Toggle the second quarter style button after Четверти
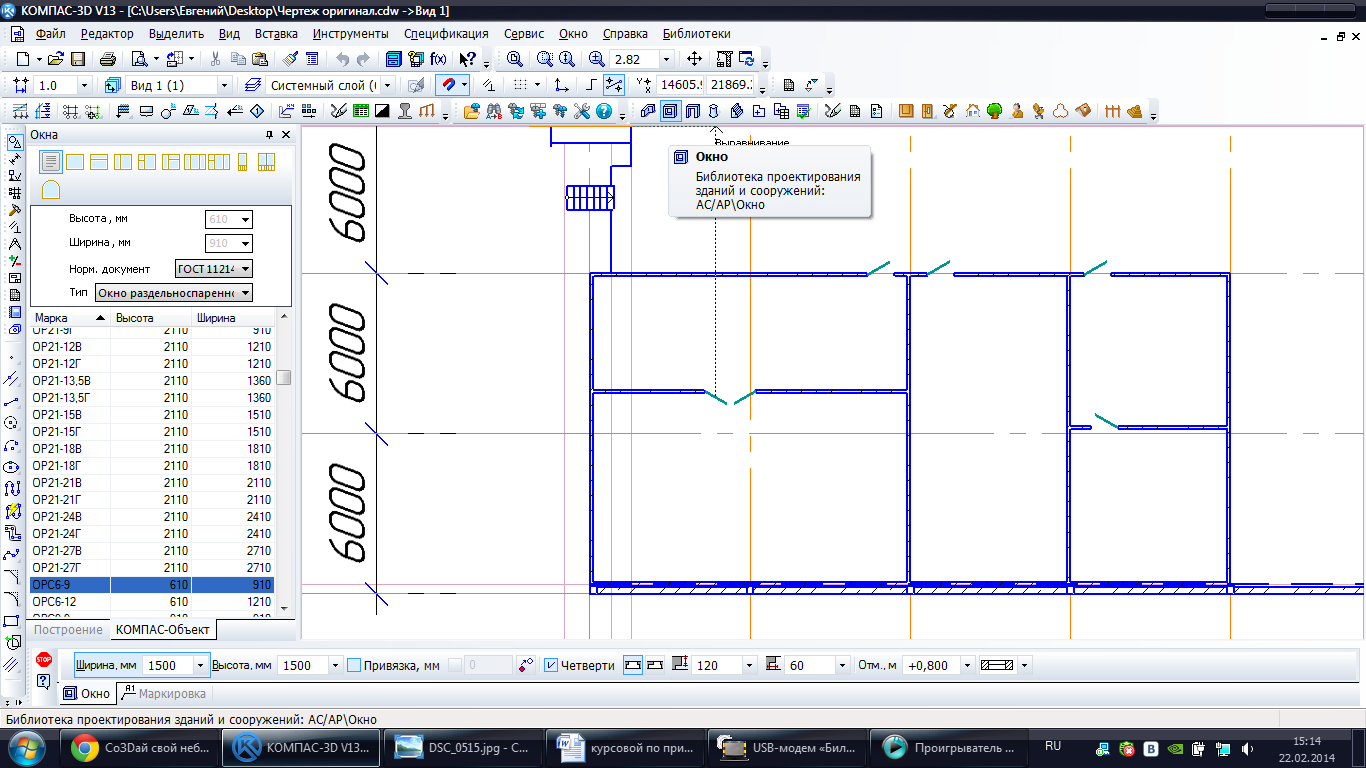Viewport: 1366px width, 768px height. (x=655, y=665)
